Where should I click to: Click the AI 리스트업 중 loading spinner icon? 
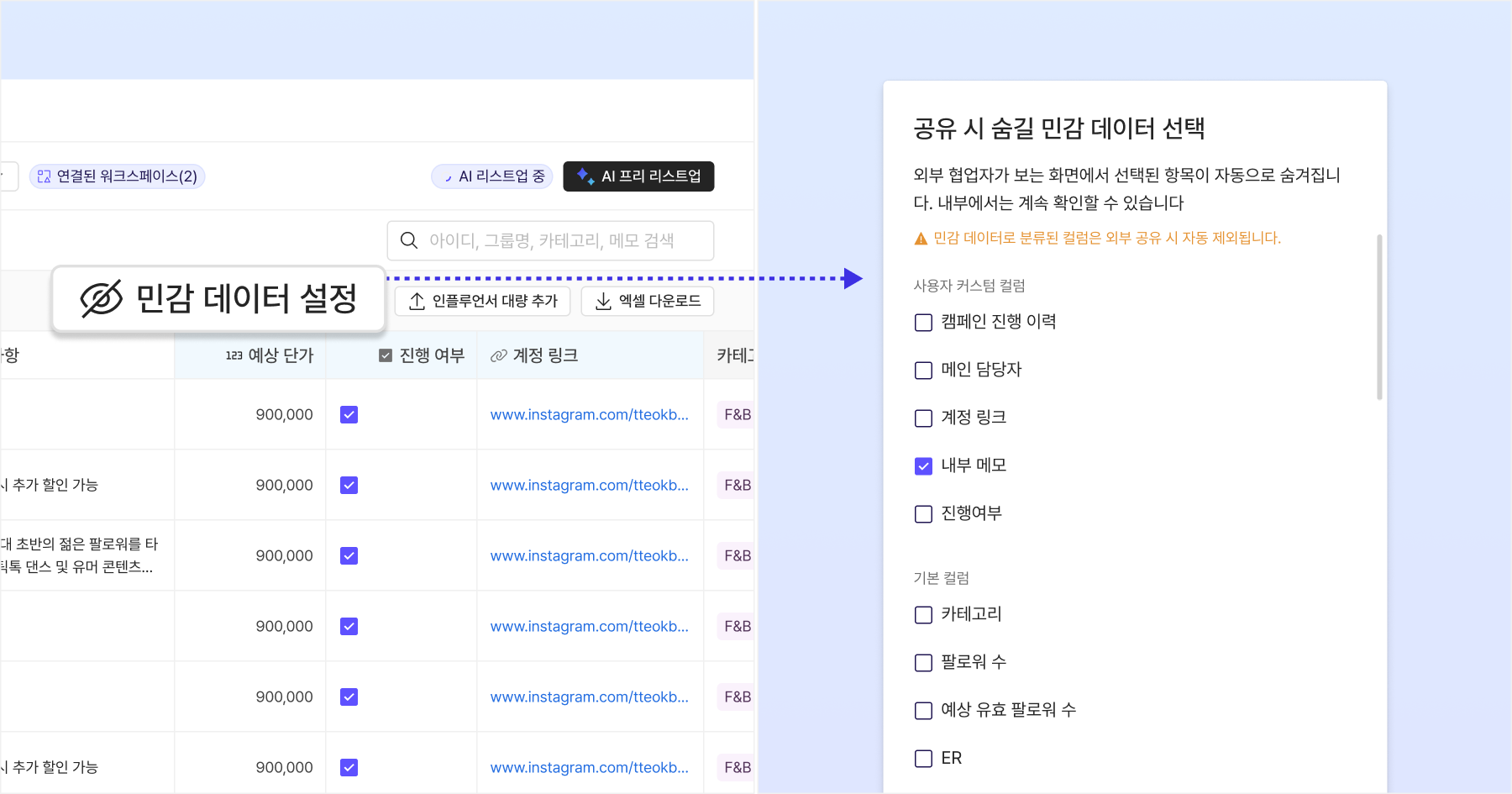coord(448,176)
